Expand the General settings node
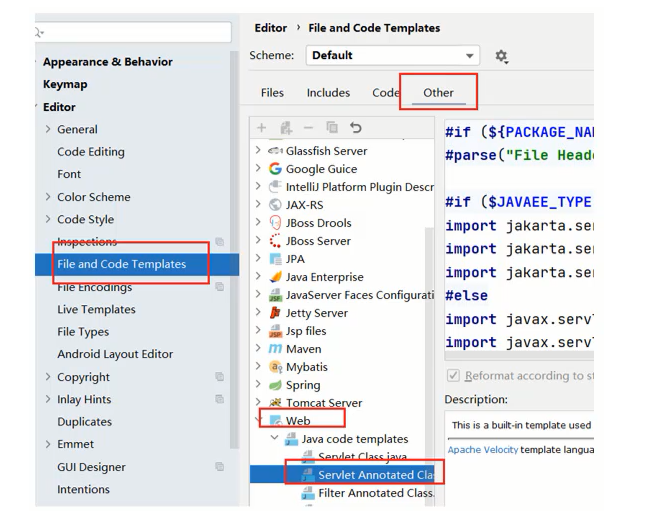Viewport: 647px width, 518px height. tap(48, 129)
